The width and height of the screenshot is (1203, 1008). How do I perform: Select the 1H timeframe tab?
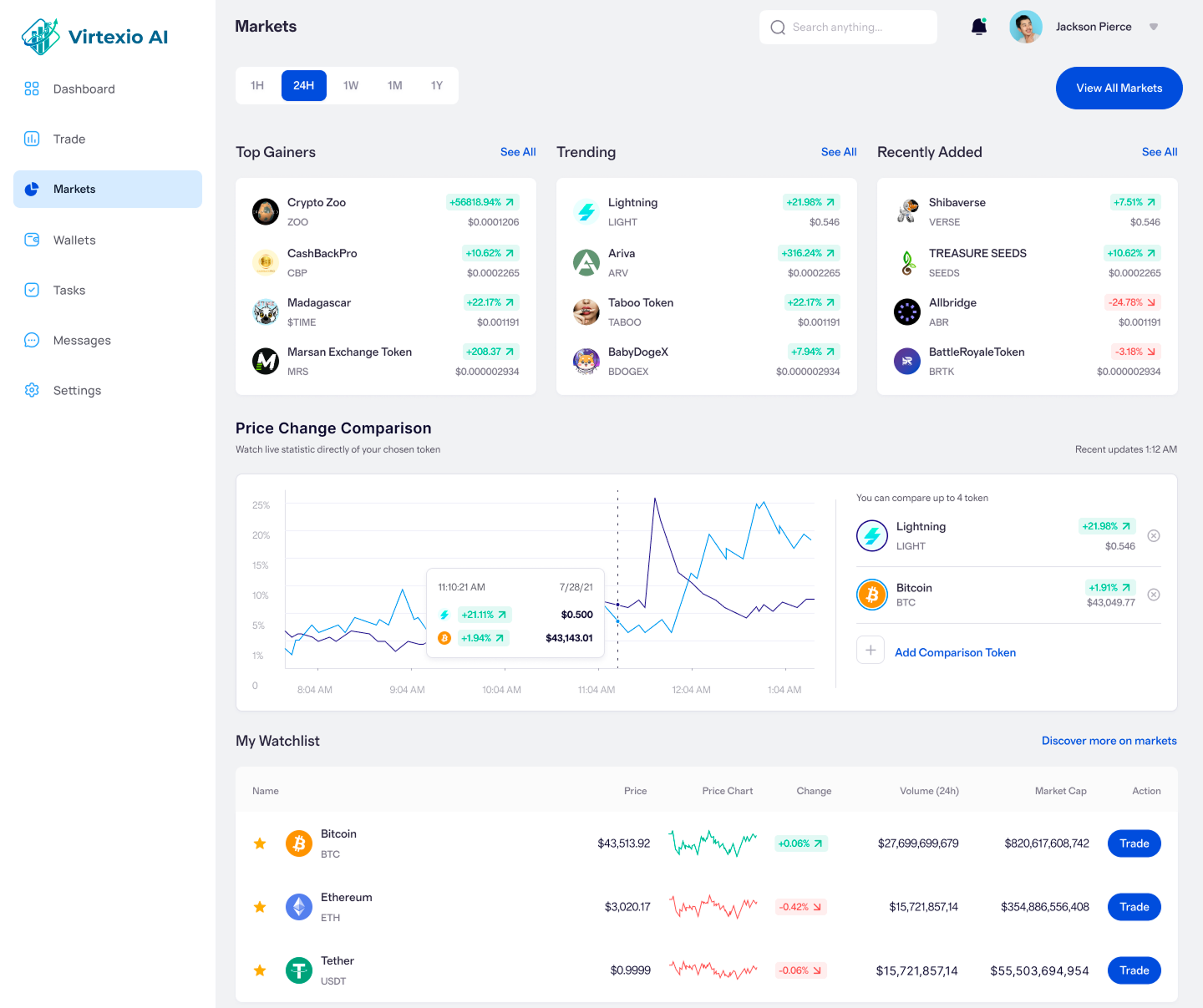pyautogui.click(x=257, y=85)
